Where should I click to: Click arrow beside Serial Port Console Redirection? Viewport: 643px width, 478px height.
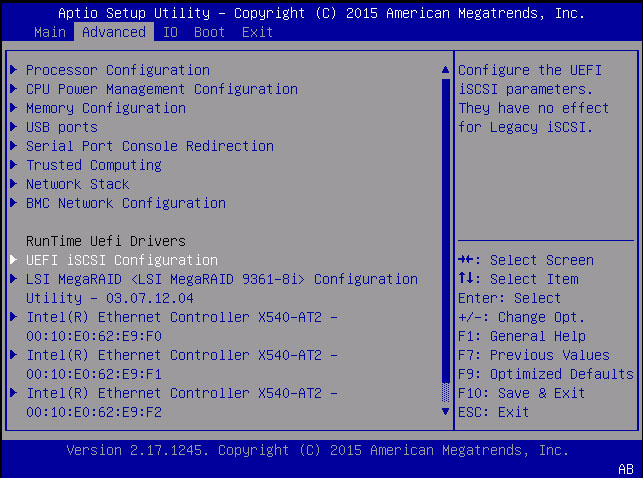(14, 146)
